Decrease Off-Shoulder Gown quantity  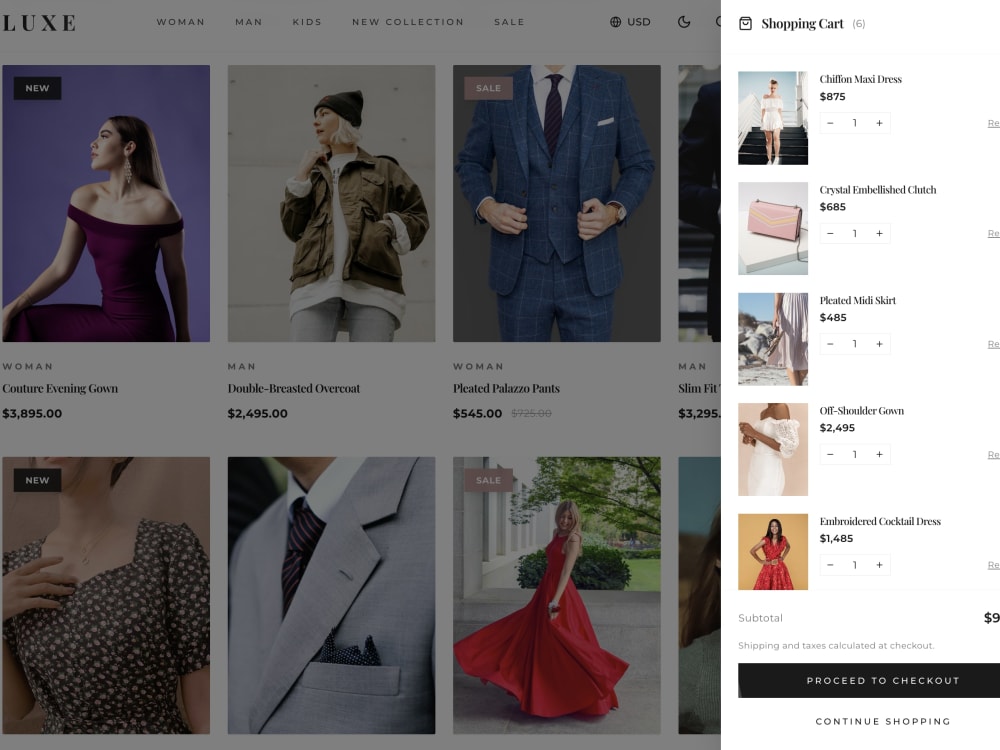tap(830, 454)
